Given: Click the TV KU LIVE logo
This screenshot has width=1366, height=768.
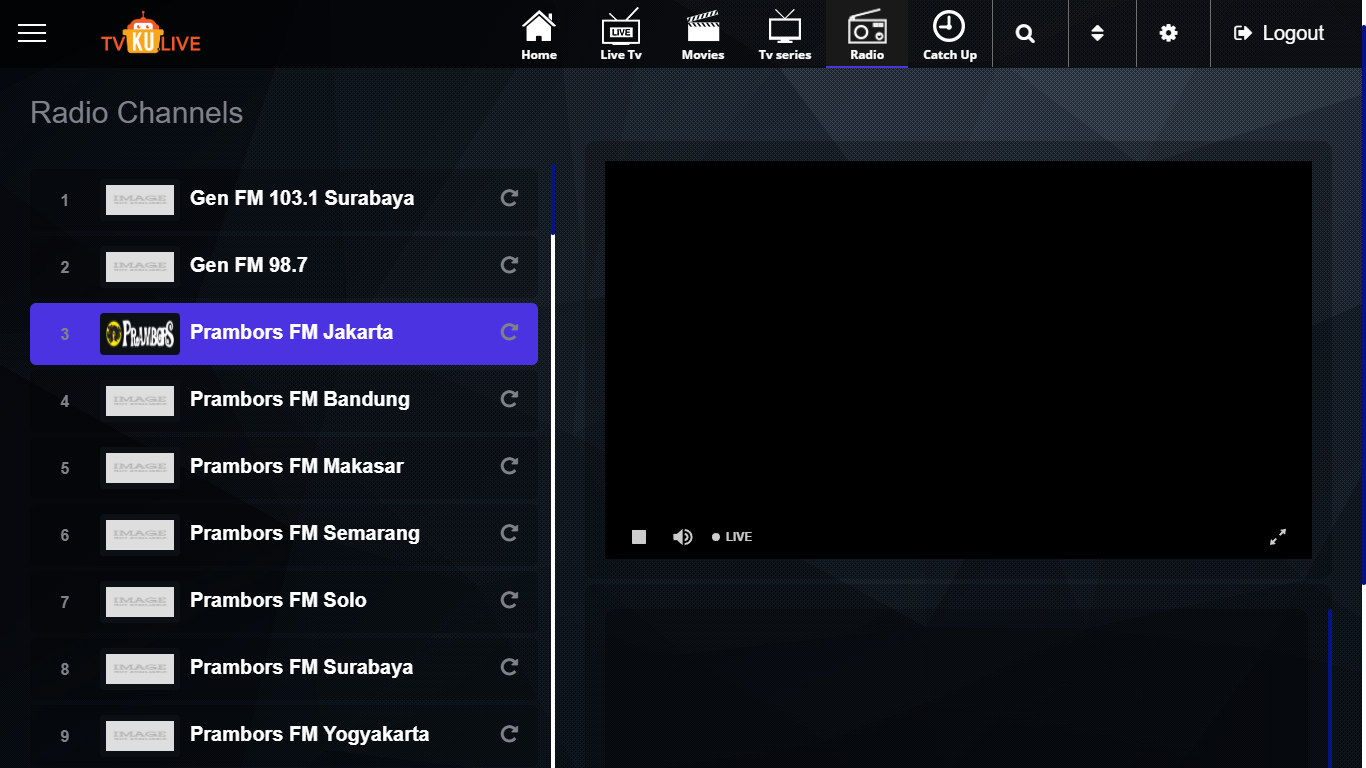Looking at the screenshot, I should pos(150,33).
